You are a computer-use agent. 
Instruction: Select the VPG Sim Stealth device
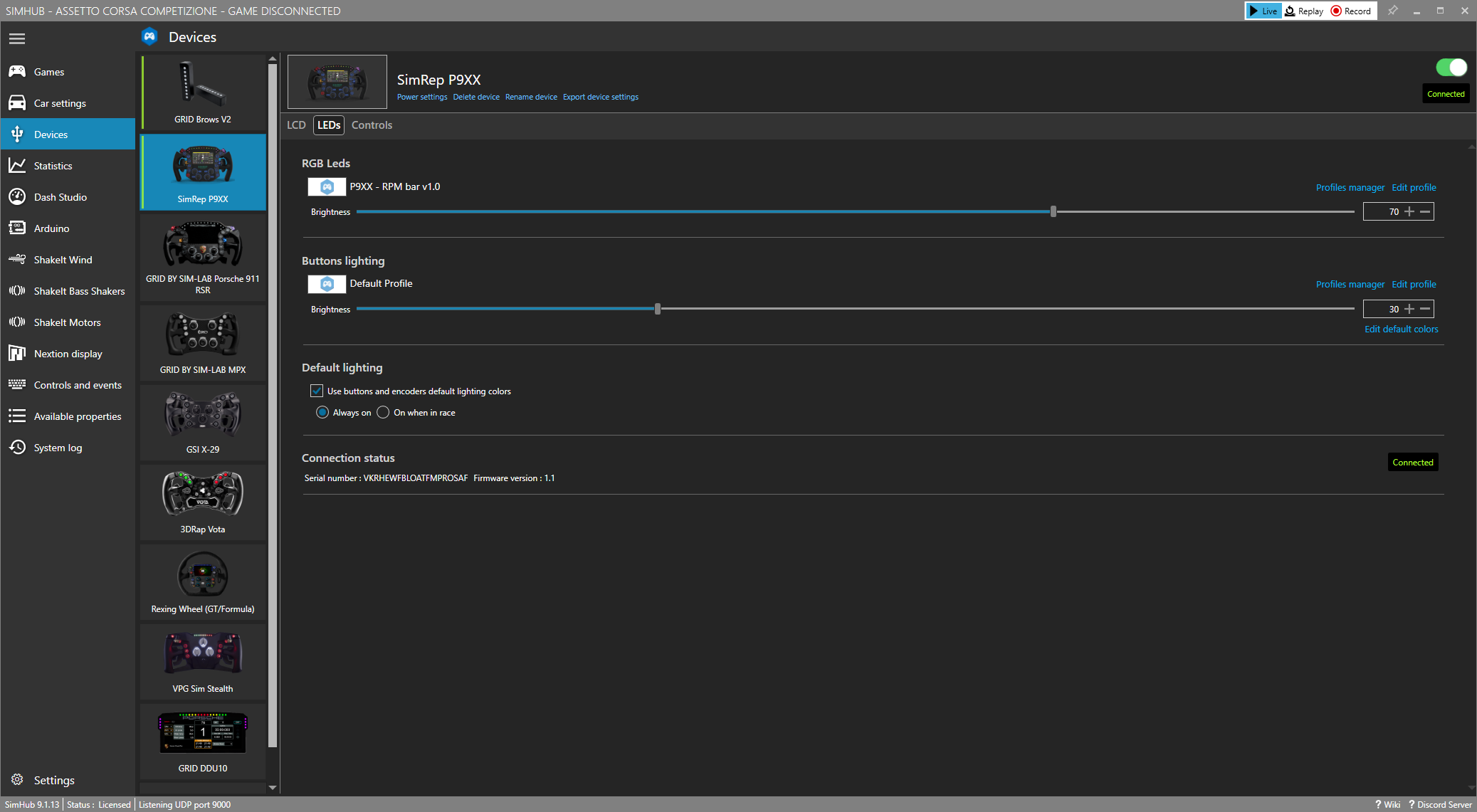click(203, 662)
